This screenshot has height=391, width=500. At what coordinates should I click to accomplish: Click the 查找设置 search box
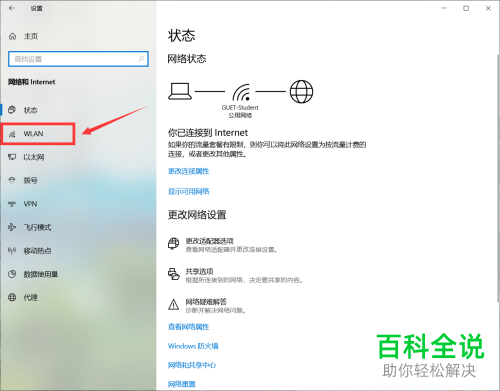click(x=78, y=59)
